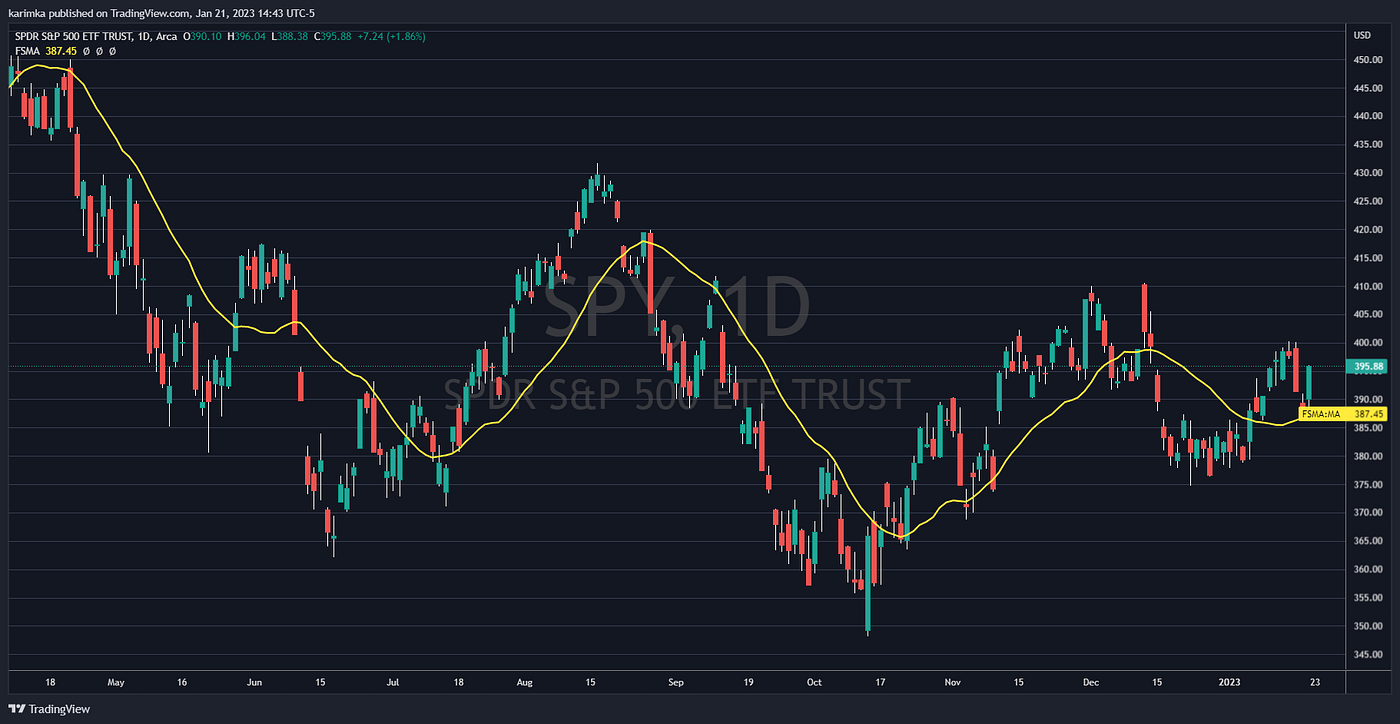1400x724 pixels.
Task: Click the 16 date label on the time axis
Action: (x=181, y=683)
